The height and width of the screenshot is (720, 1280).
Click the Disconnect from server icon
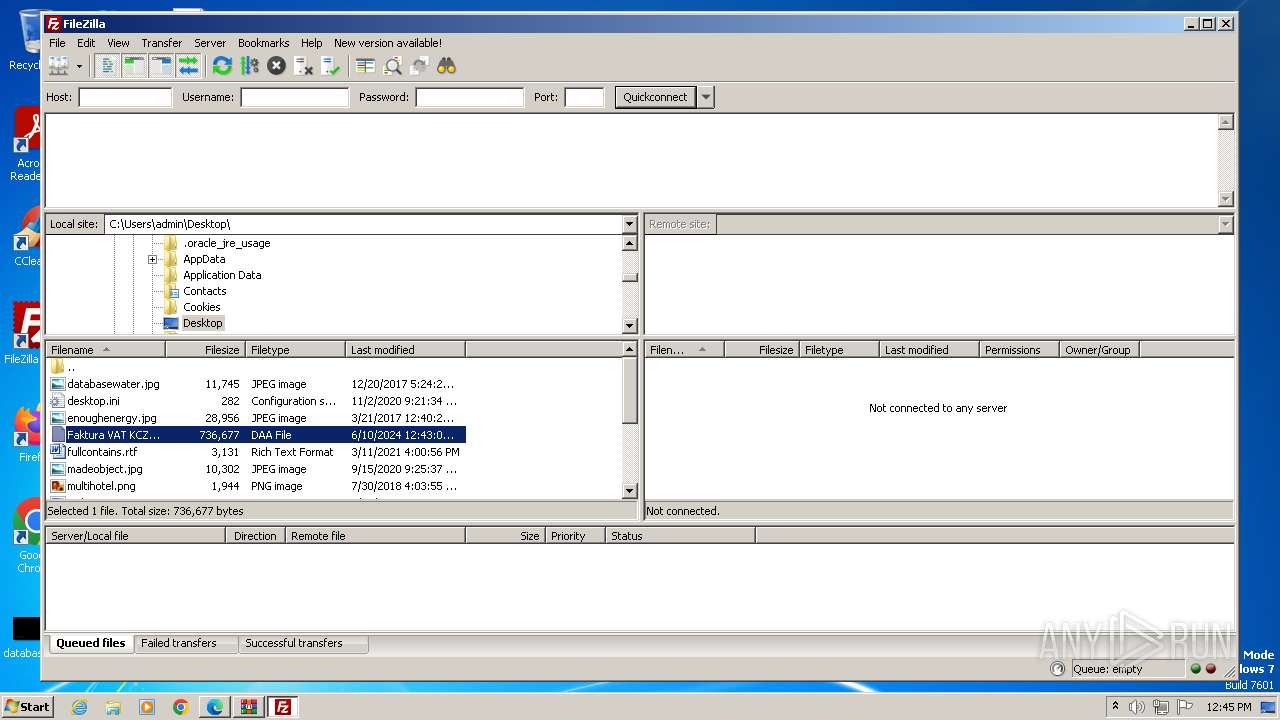(x=303, y=66)
